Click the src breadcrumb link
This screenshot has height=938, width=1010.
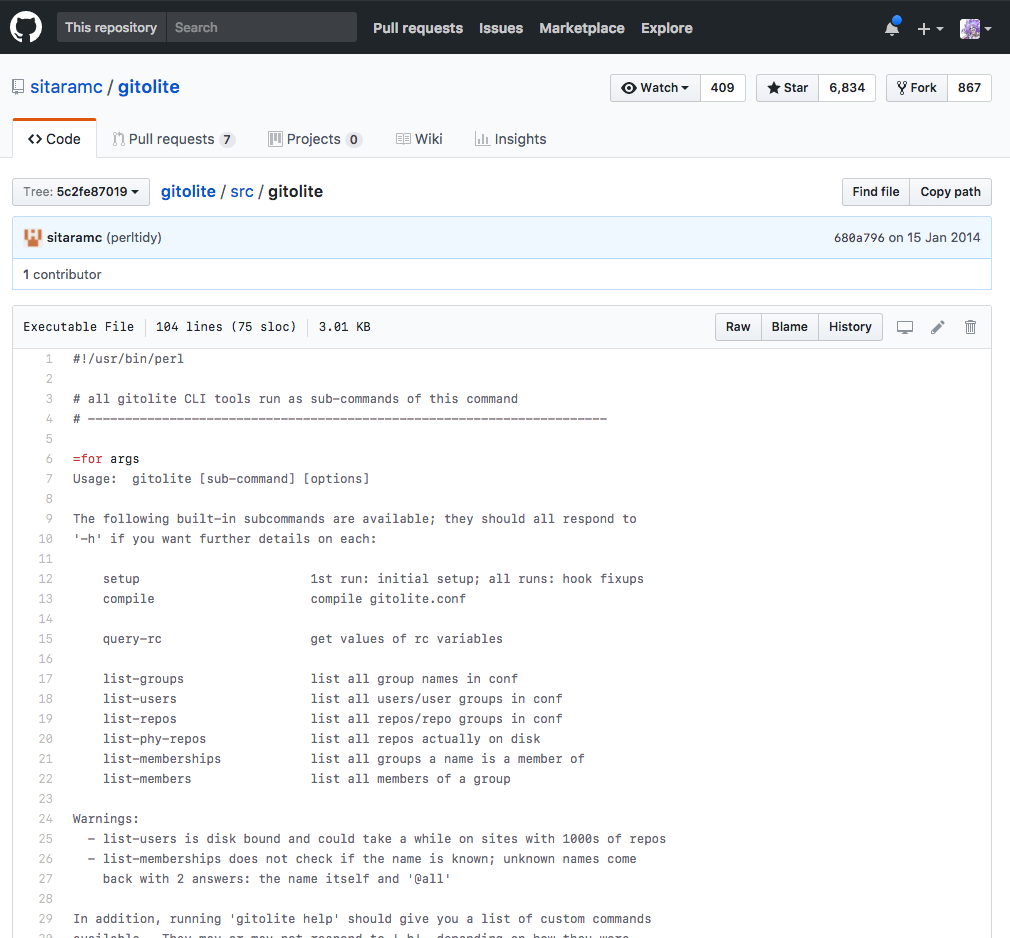[x=242, y=191]
